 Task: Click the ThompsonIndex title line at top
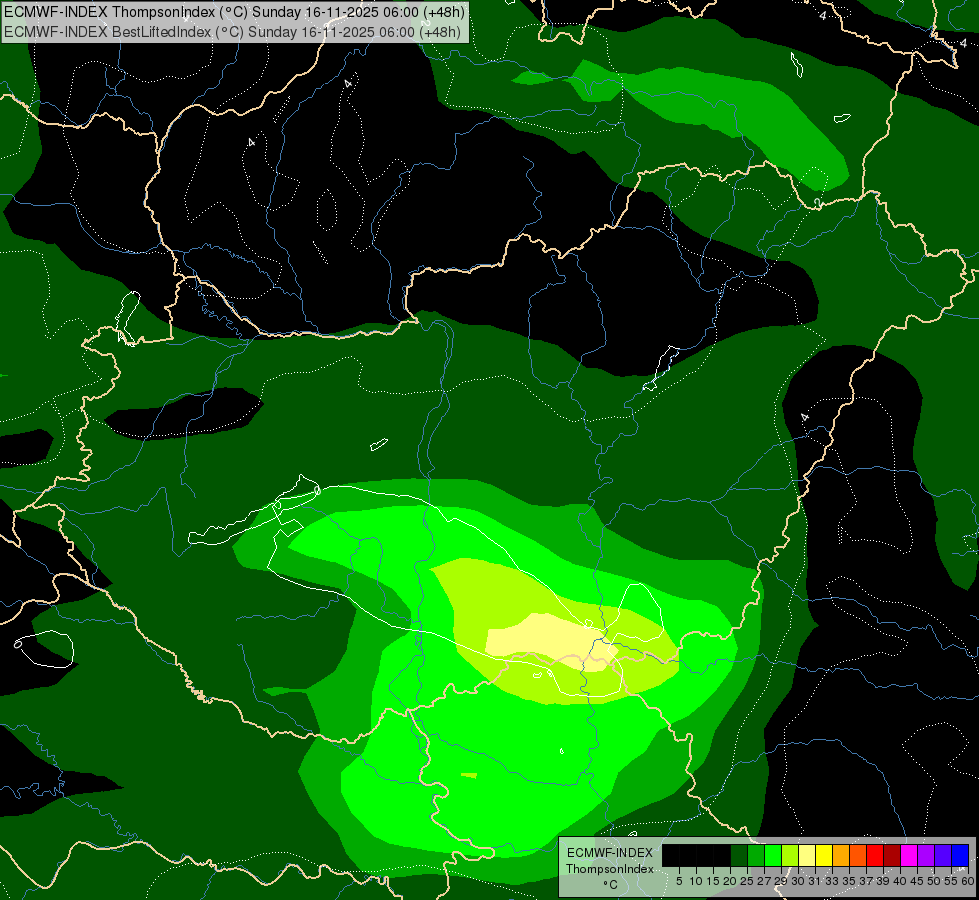[234, 12]
